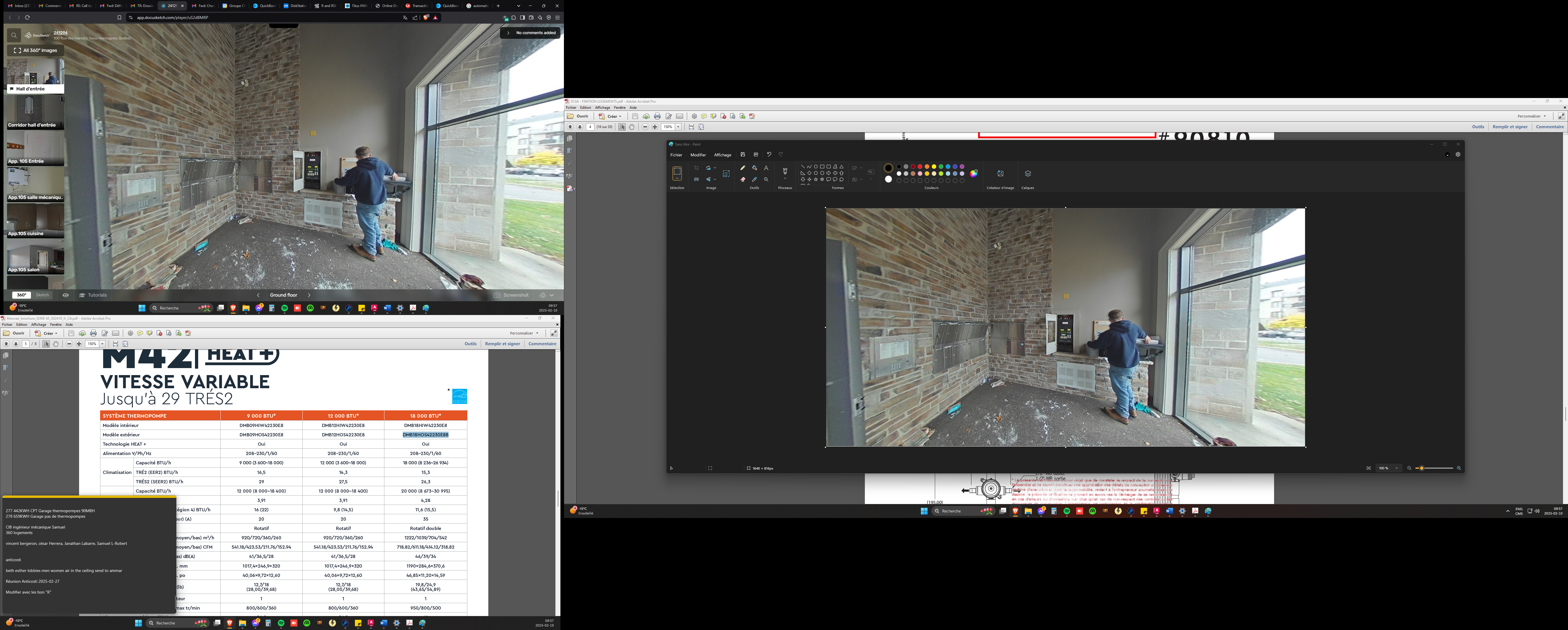
Task: Expand the Pinceaux brushes dropdown in Paint
Action: pos(785,179)
